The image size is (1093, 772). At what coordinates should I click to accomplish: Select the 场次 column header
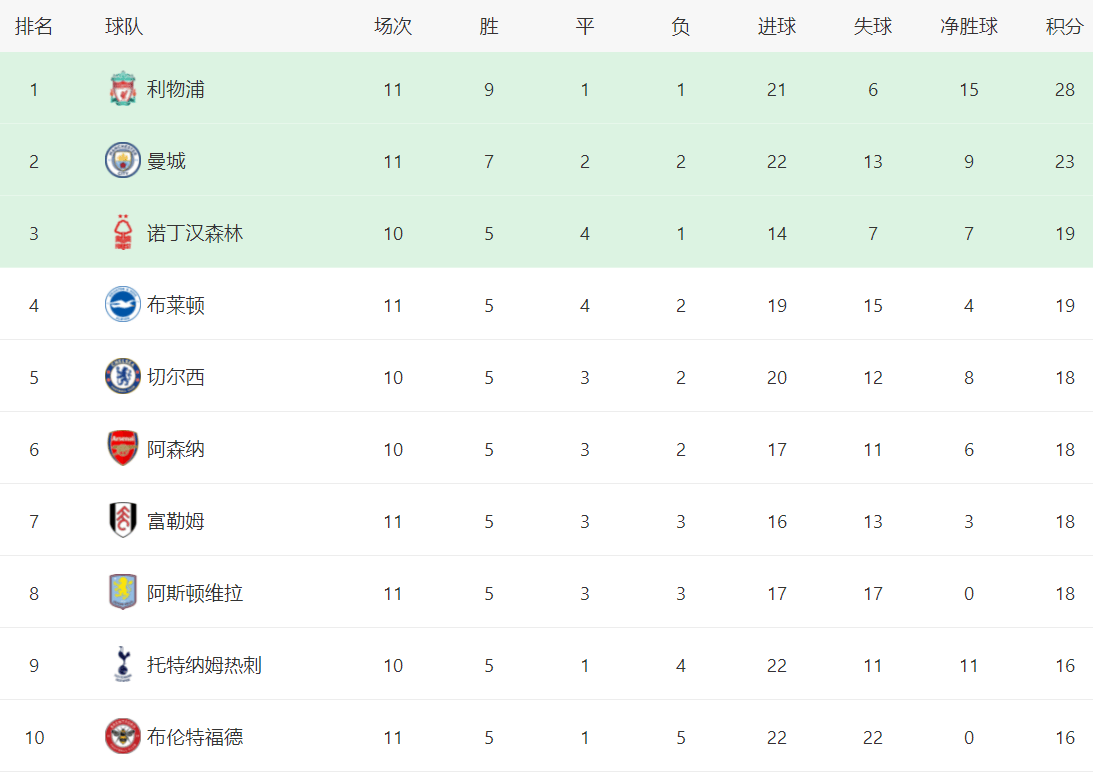click(393, 27)
